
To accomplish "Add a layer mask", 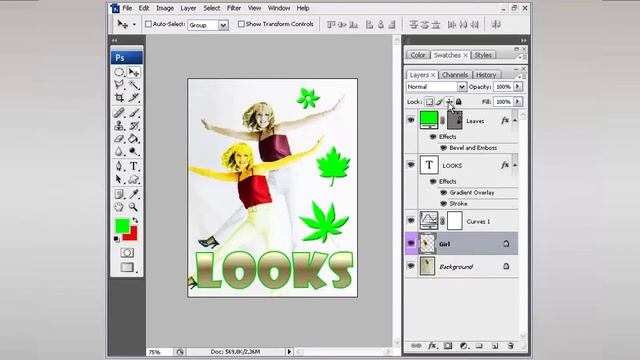I will pyautogui.click(x=448, y=346).
